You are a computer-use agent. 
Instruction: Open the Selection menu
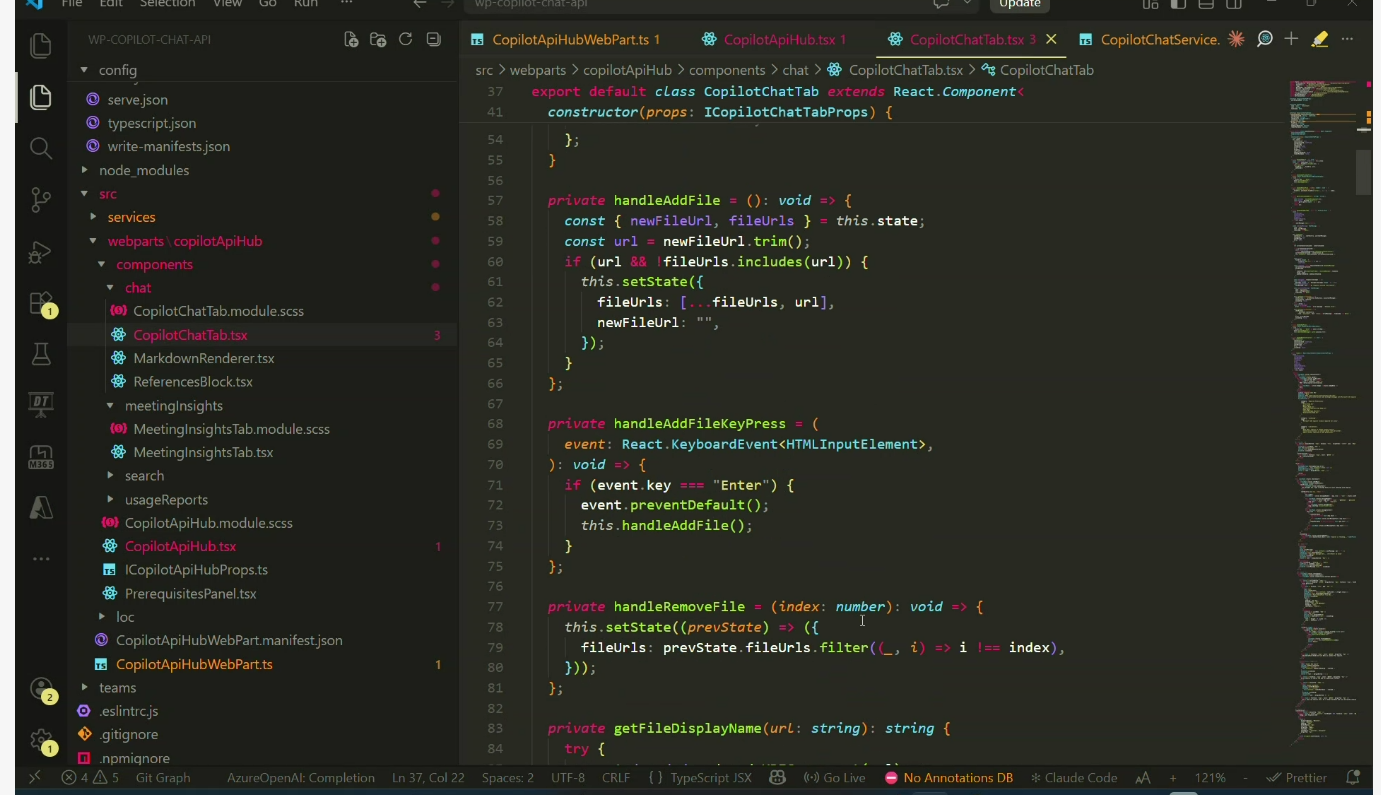167,4
